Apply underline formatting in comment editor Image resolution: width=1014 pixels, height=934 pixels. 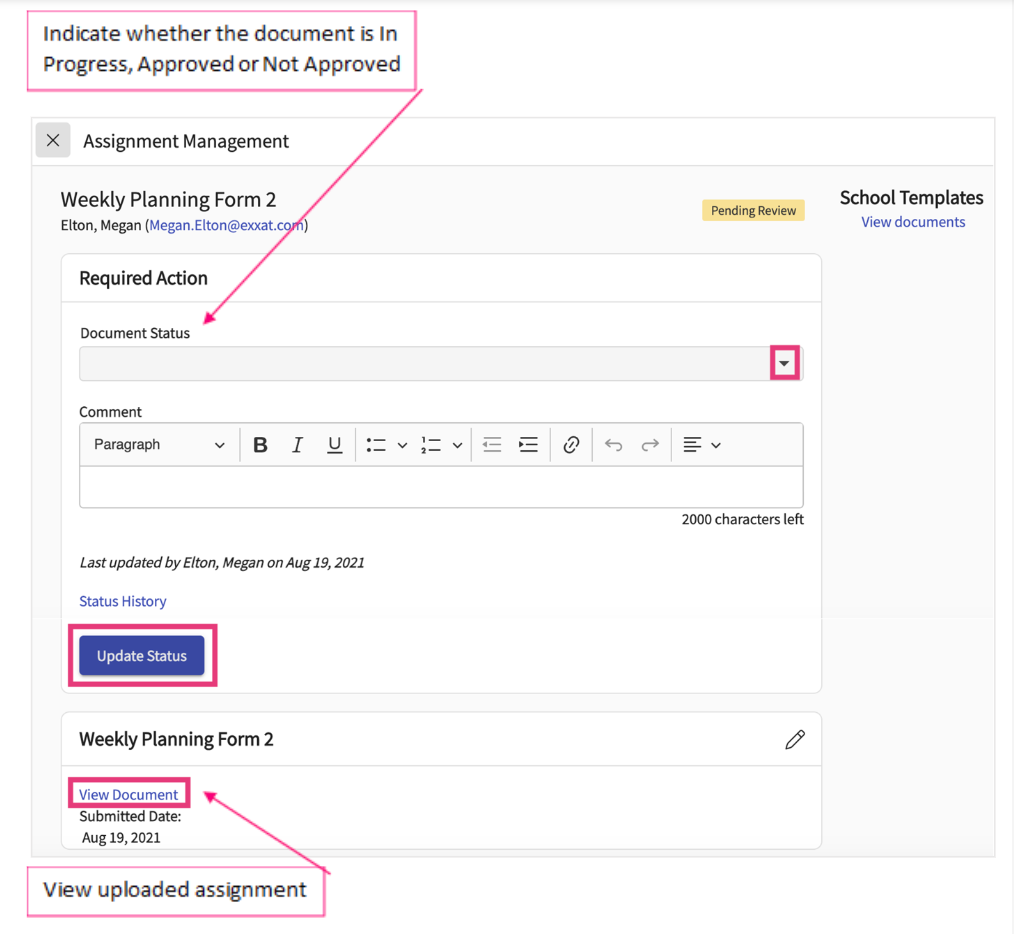[x=334, y=445]
